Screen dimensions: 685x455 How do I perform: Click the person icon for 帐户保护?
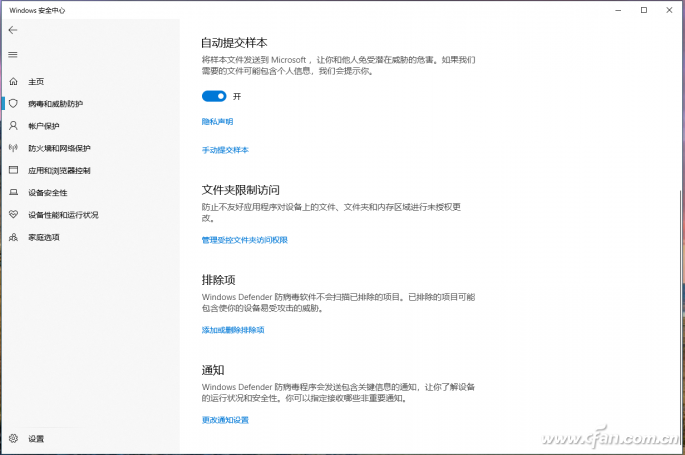(14, 126)
